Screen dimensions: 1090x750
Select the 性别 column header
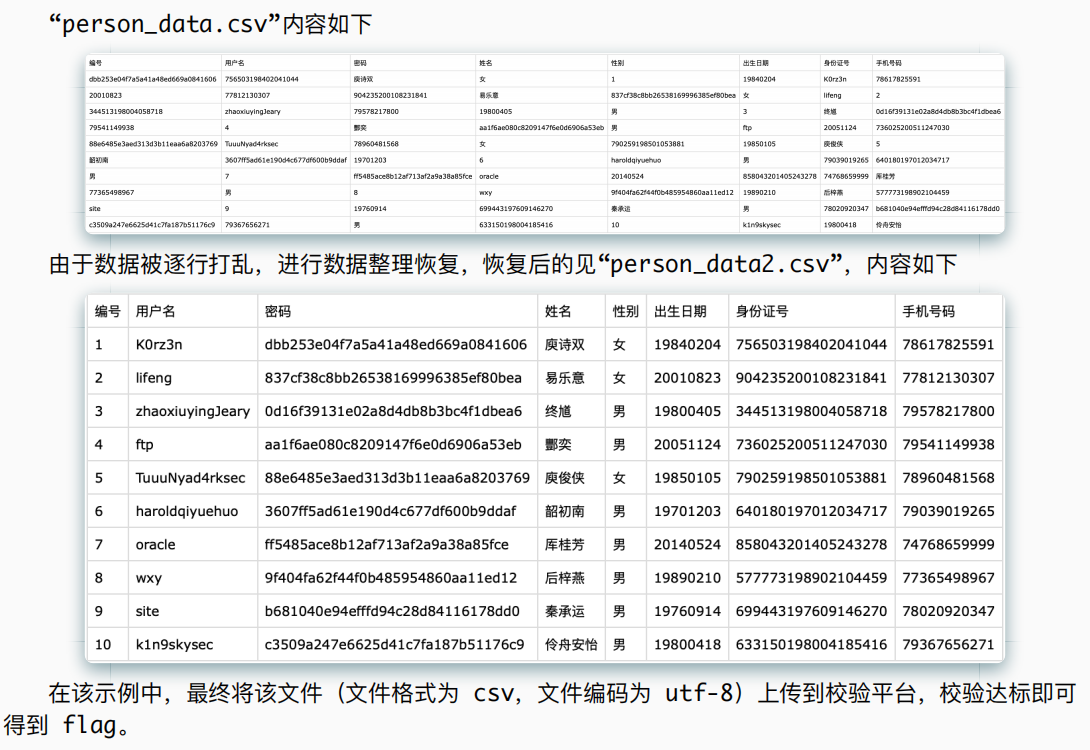[x=624, y=310]
